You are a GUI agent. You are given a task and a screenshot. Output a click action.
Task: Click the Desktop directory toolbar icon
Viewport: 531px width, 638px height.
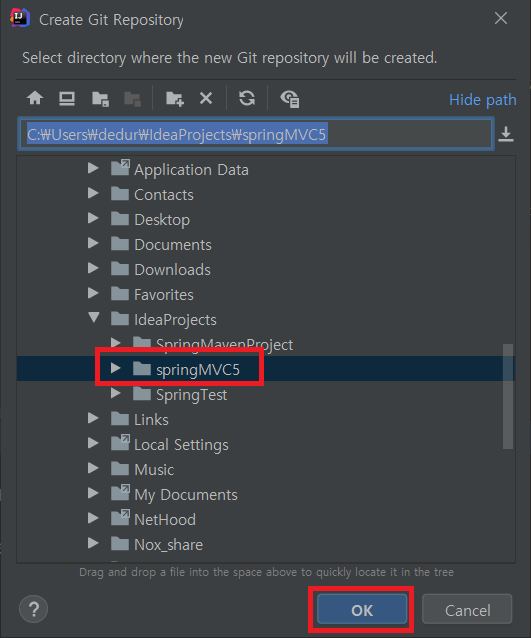tap(67, 98)
